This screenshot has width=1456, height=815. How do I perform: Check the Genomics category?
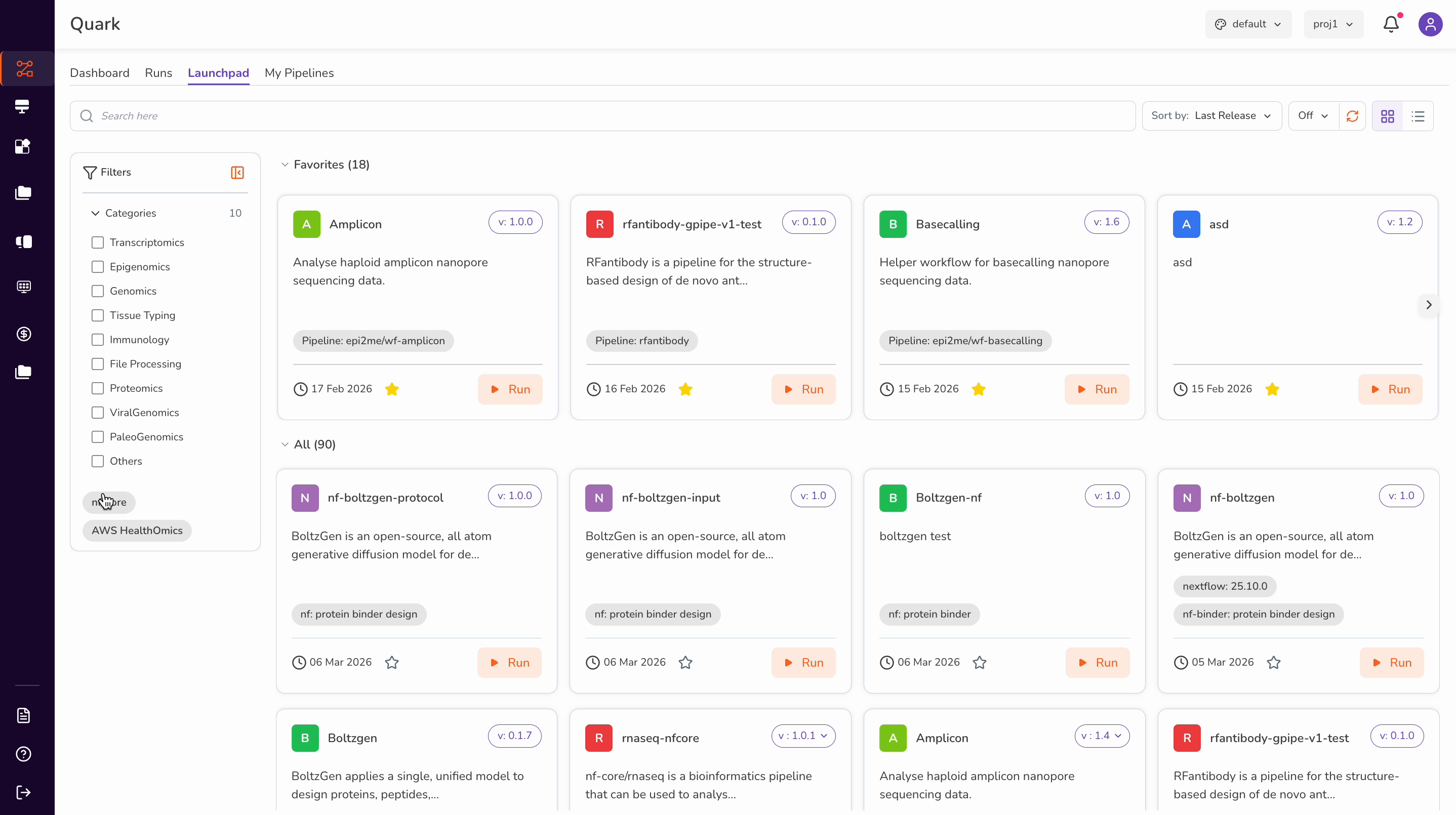pyautogui.click(x=98, y=291)
